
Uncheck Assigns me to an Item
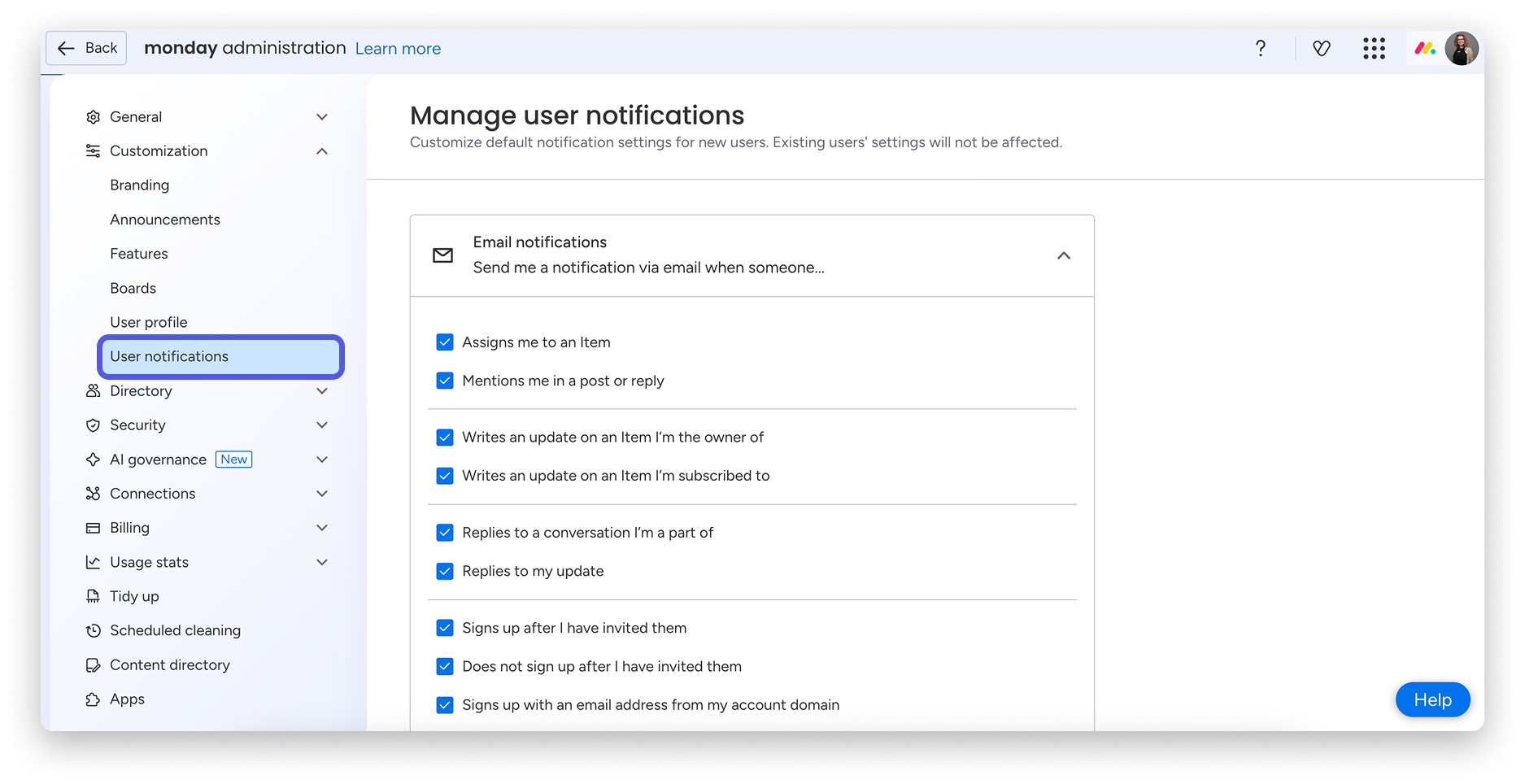pyautogui.click(x=445, y=342)
